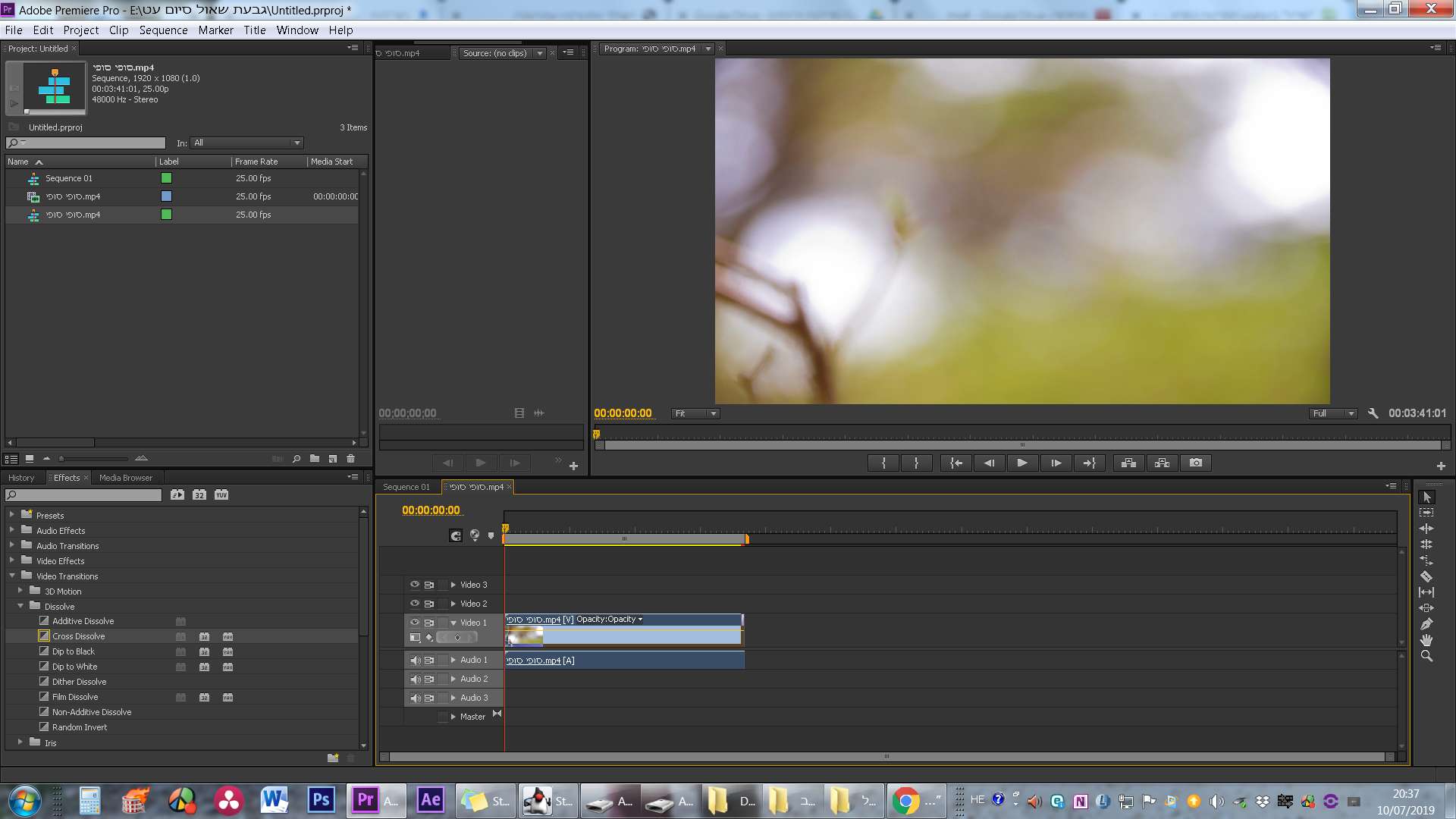Image resolution: width=1456 pixels, height=819 pixels.
Task: Click the New Bin folder icon
Action: tap(314, 459)
